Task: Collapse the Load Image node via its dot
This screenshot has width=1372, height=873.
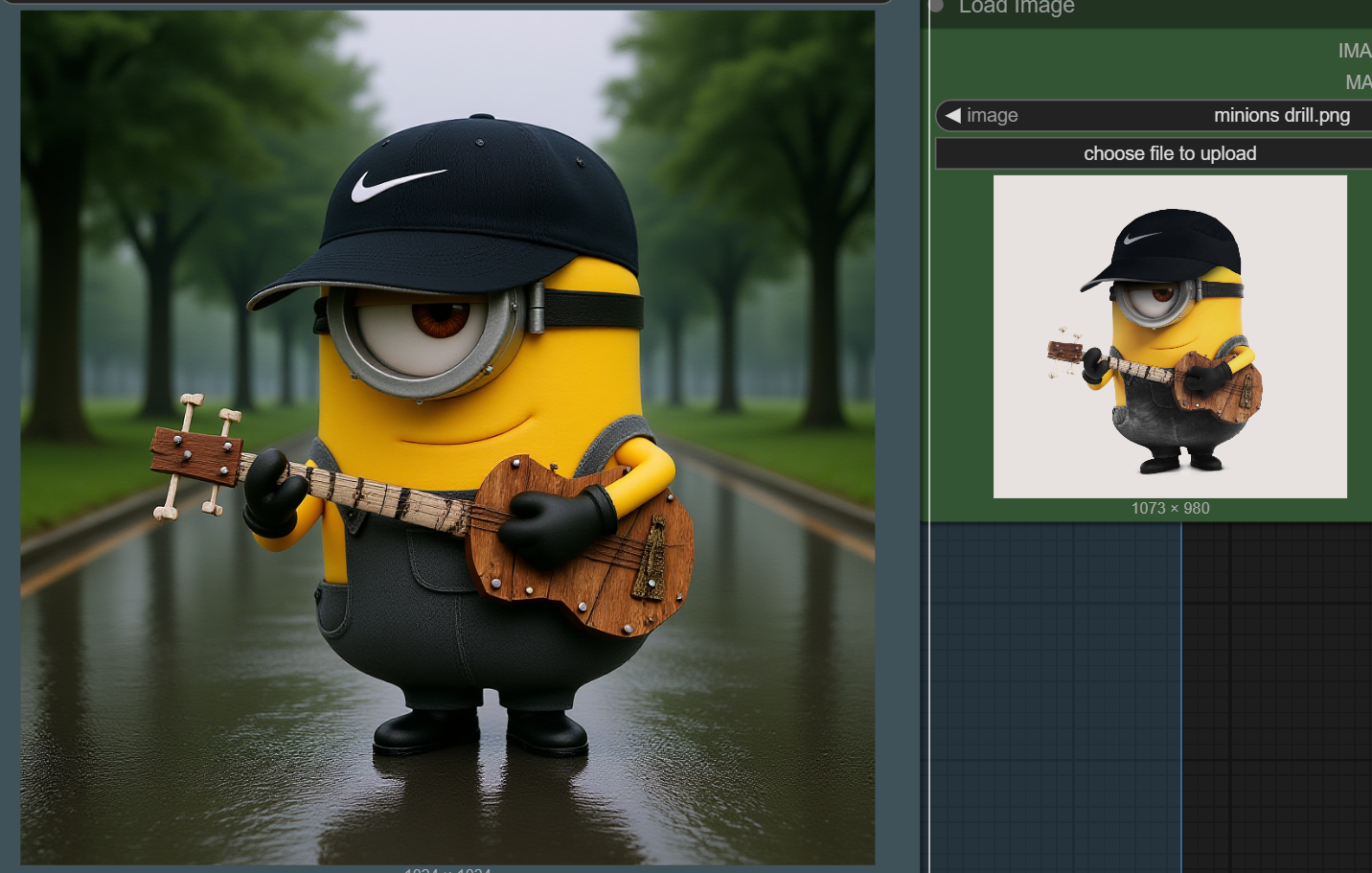Action: [937, 6]
